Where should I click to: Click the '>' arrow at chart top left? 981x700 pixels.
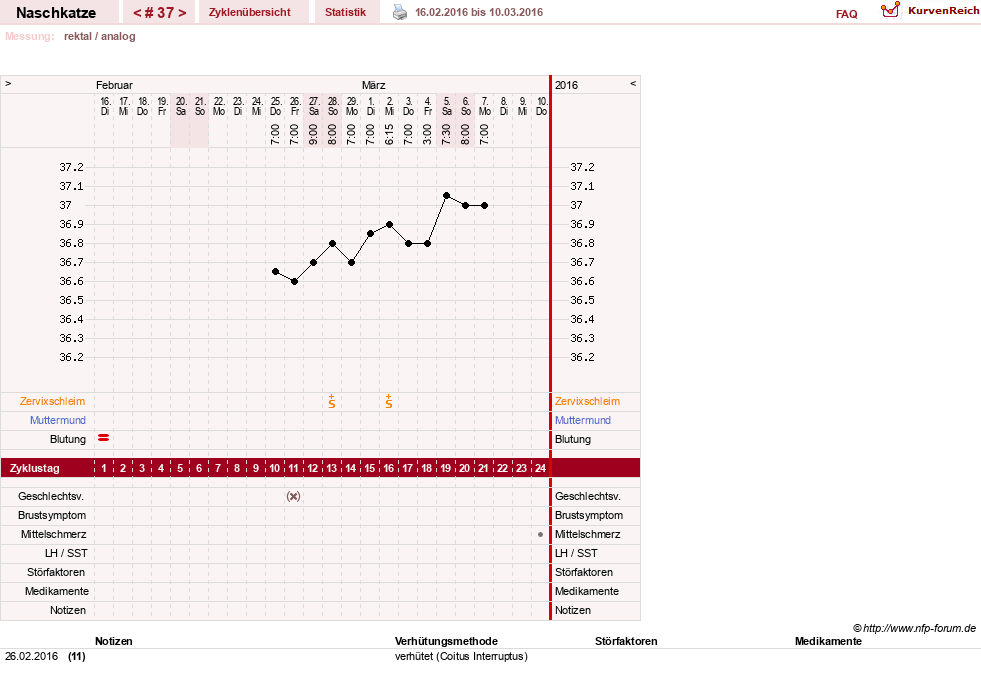coord(8,83)
